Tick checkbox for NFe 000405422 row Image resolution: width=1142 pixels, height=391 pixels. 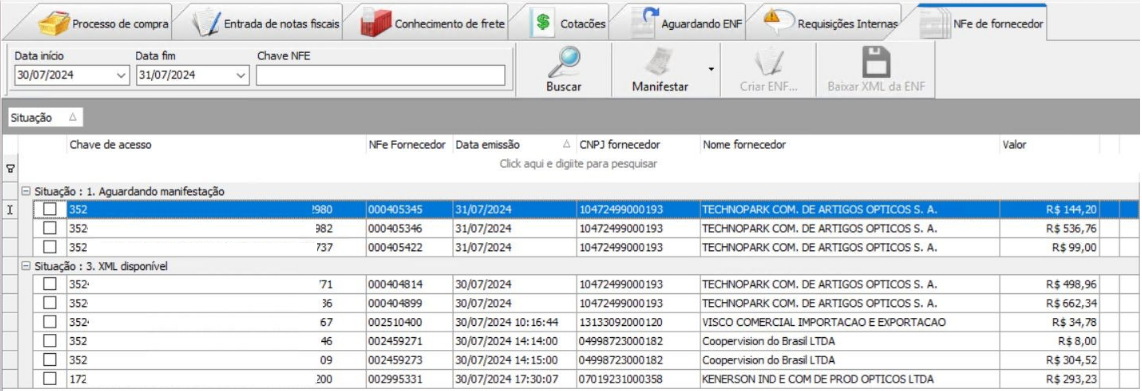[x=50, y=247]
